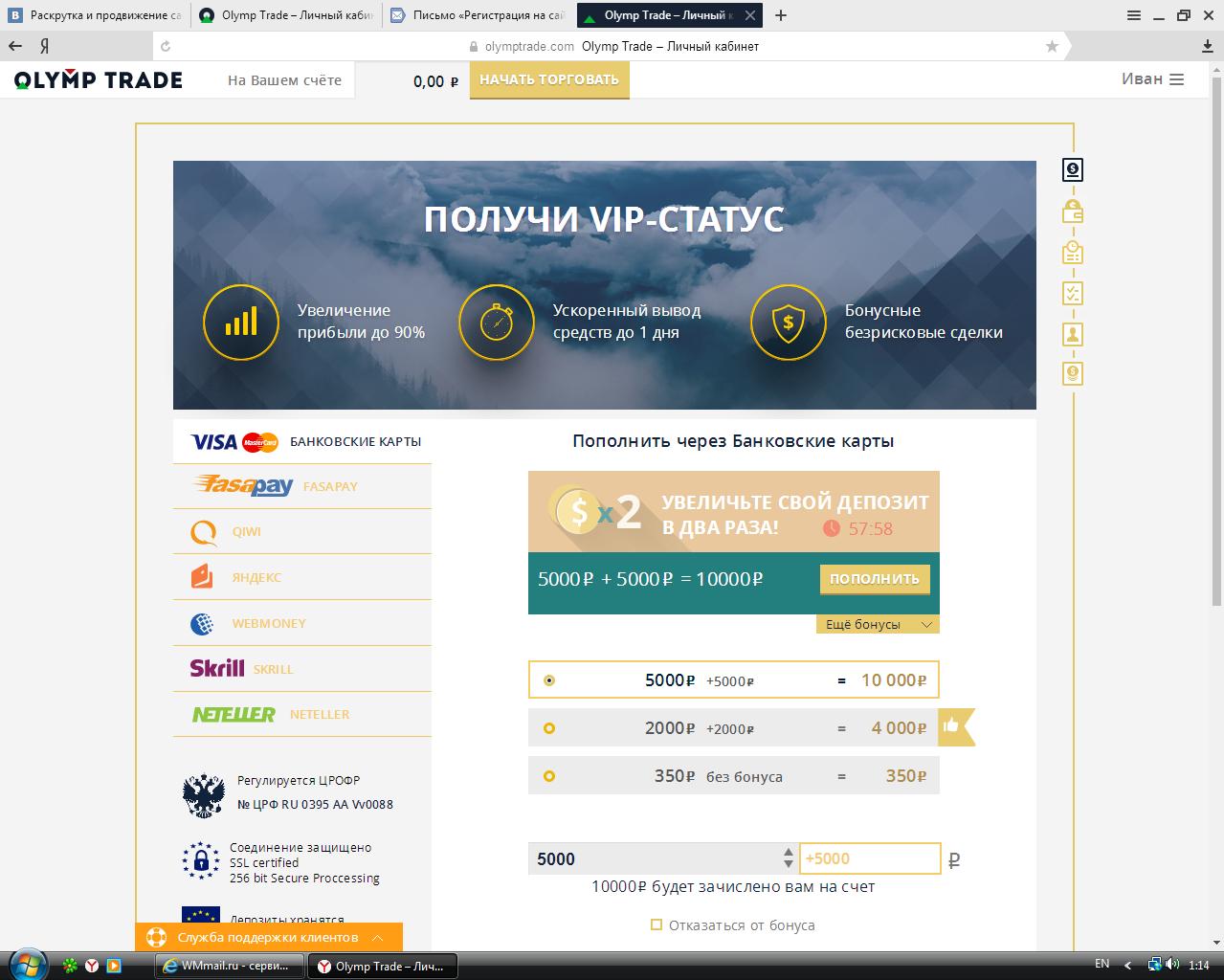
Task: Open the wallet withdrawal icon in sidebar
Action: (1073, 212)
